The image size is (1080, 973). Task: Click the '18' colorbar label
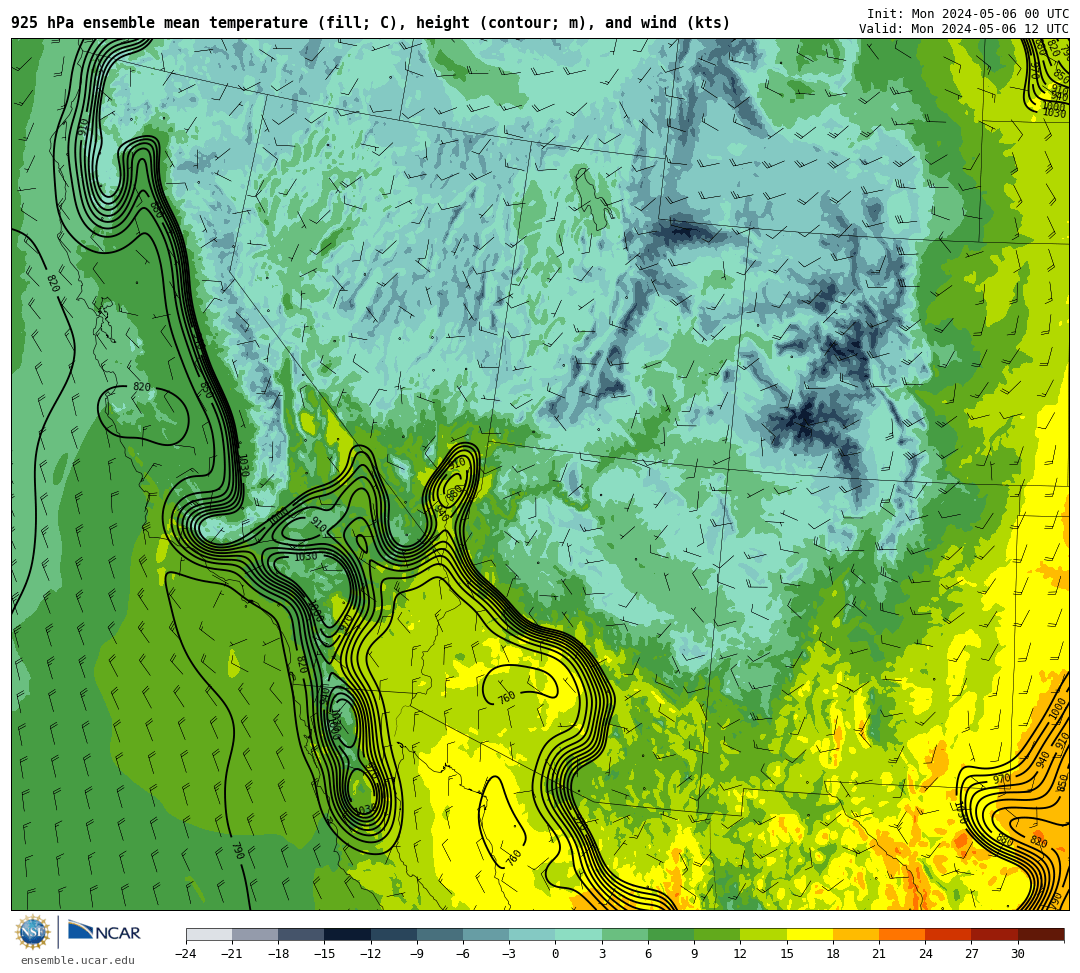(x=833, y=954)
